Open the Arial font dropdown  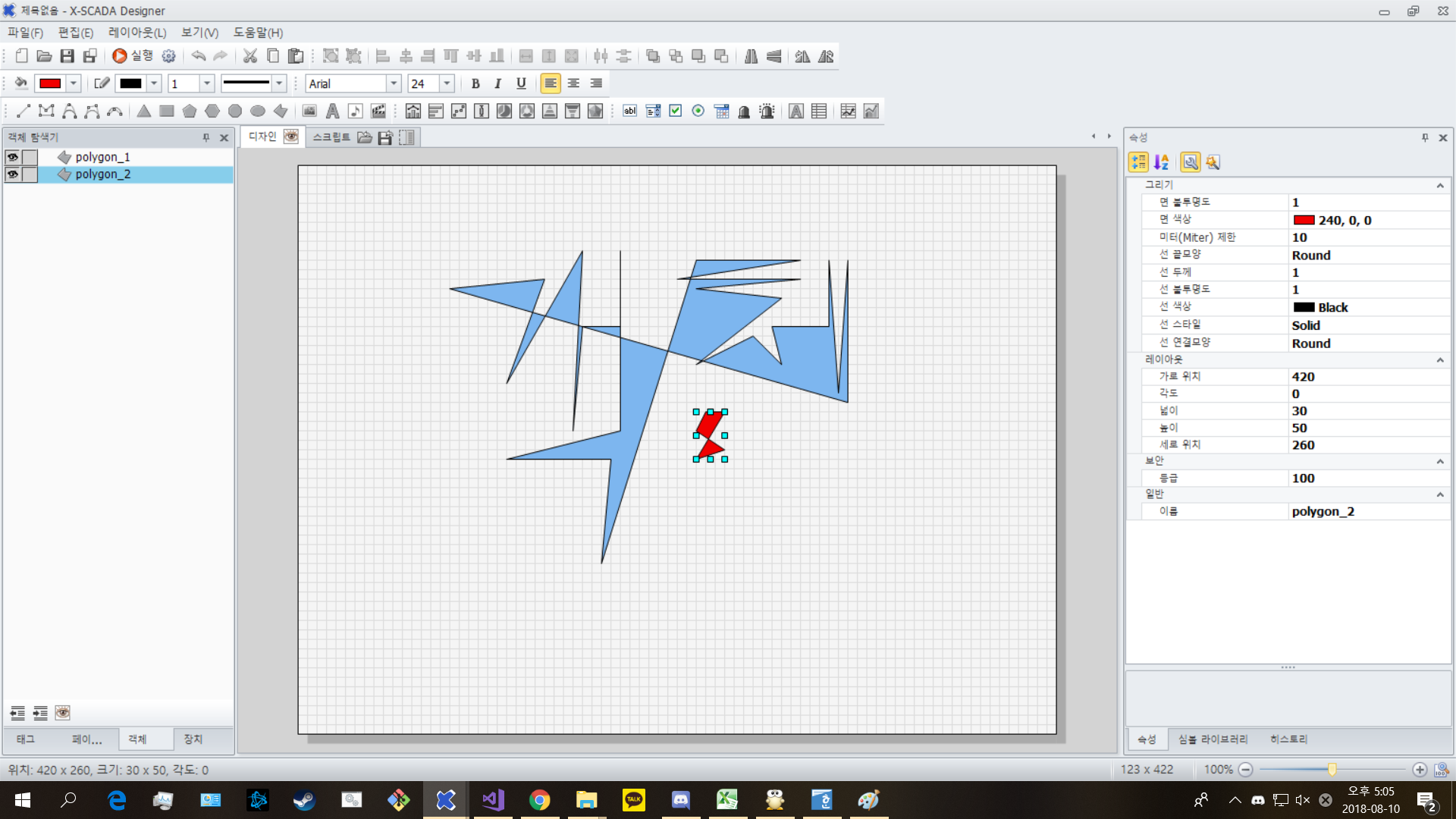coord(394,83)
